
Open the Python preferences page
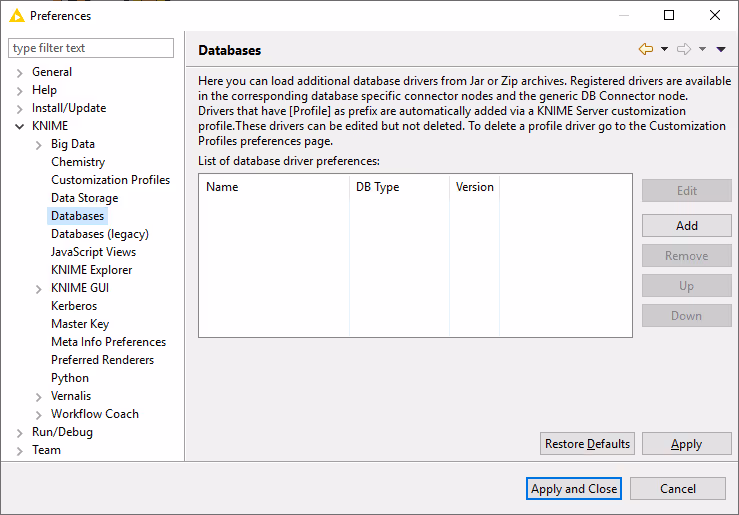(70, 378)
